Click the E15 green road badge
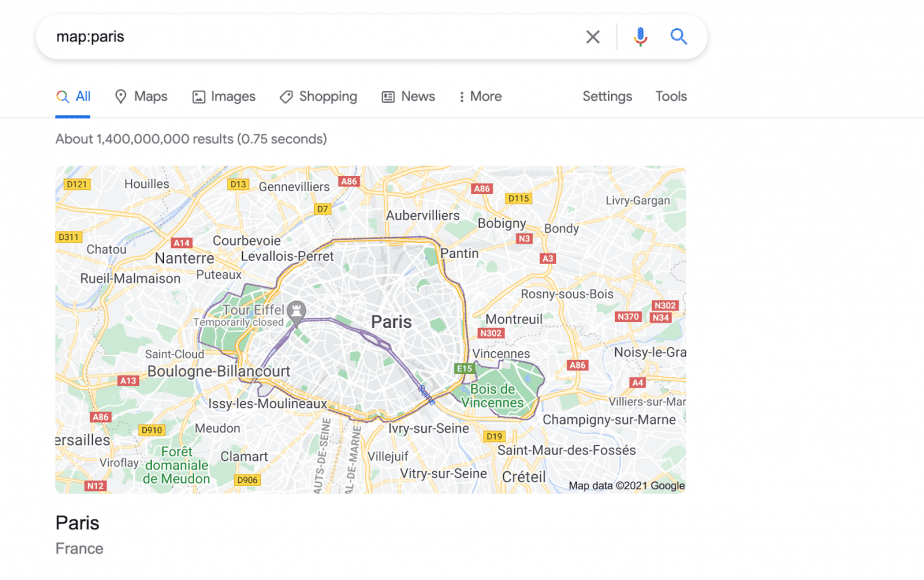The image size is (924, 580). tap(464, 369)
